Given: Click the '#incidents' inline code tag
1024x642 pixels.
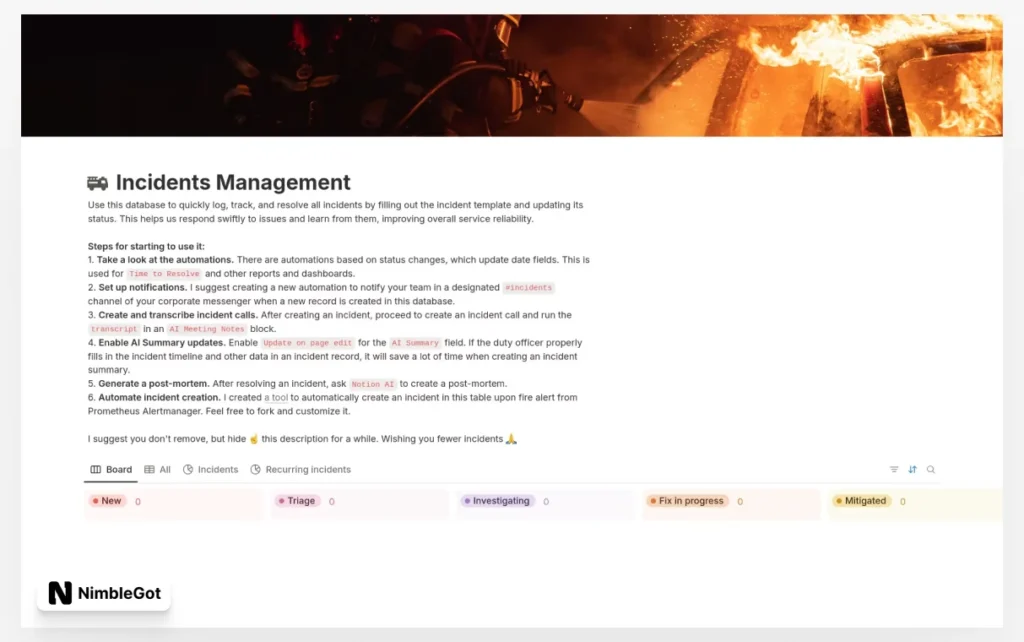Looking at the screenshot, I should point(528,287).
